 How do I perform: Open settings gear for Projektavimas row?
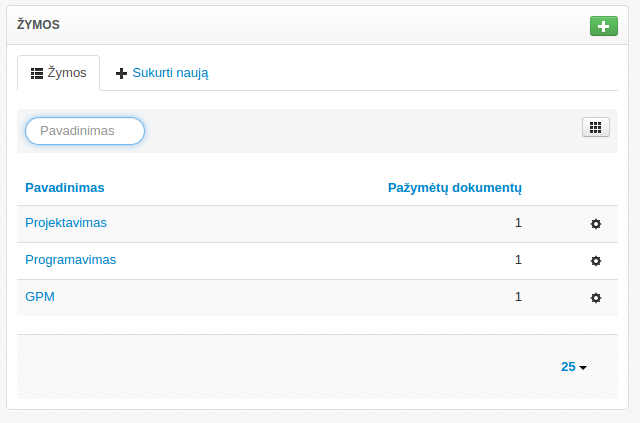tap(596, 224)
